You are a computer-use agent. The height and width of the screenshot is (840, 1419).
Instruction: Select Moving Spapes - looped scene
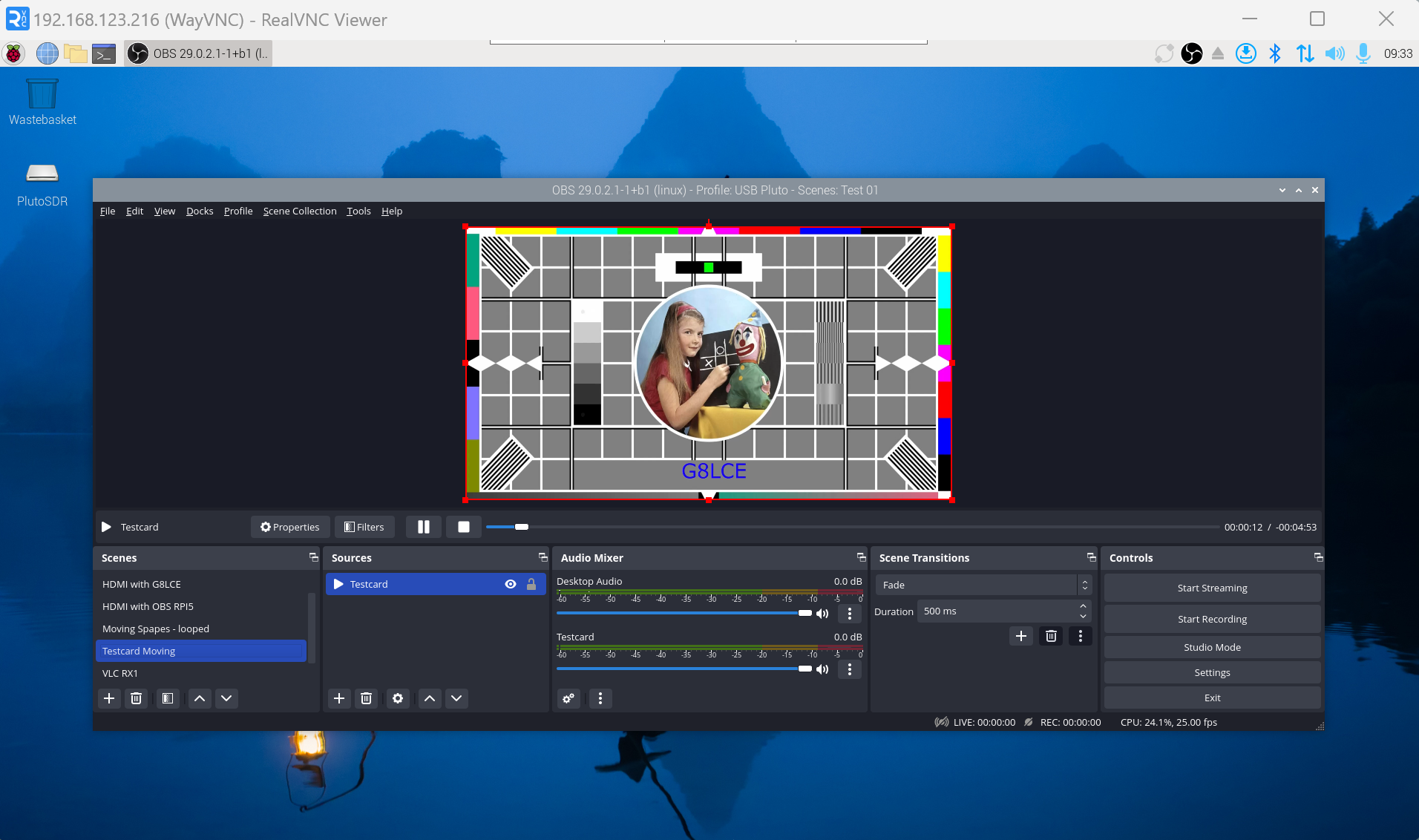201,629
